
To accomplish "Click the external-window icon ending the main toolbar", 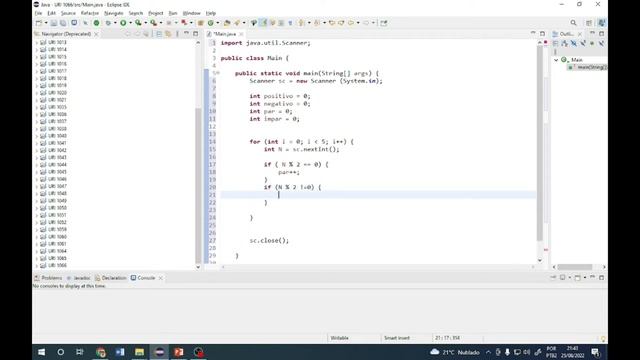I will (x=384, y=23).
